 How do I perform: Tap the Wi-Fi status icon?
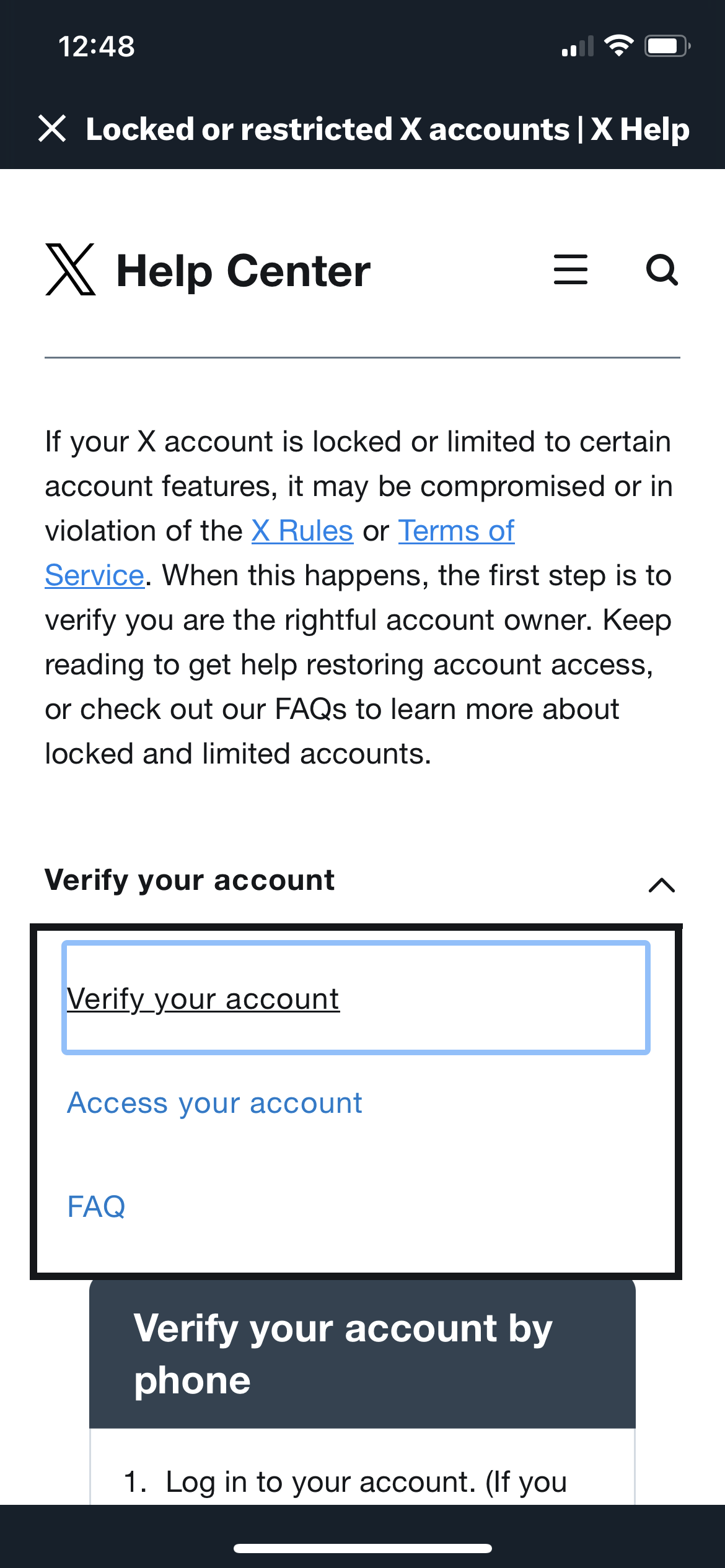click(618, 46)
